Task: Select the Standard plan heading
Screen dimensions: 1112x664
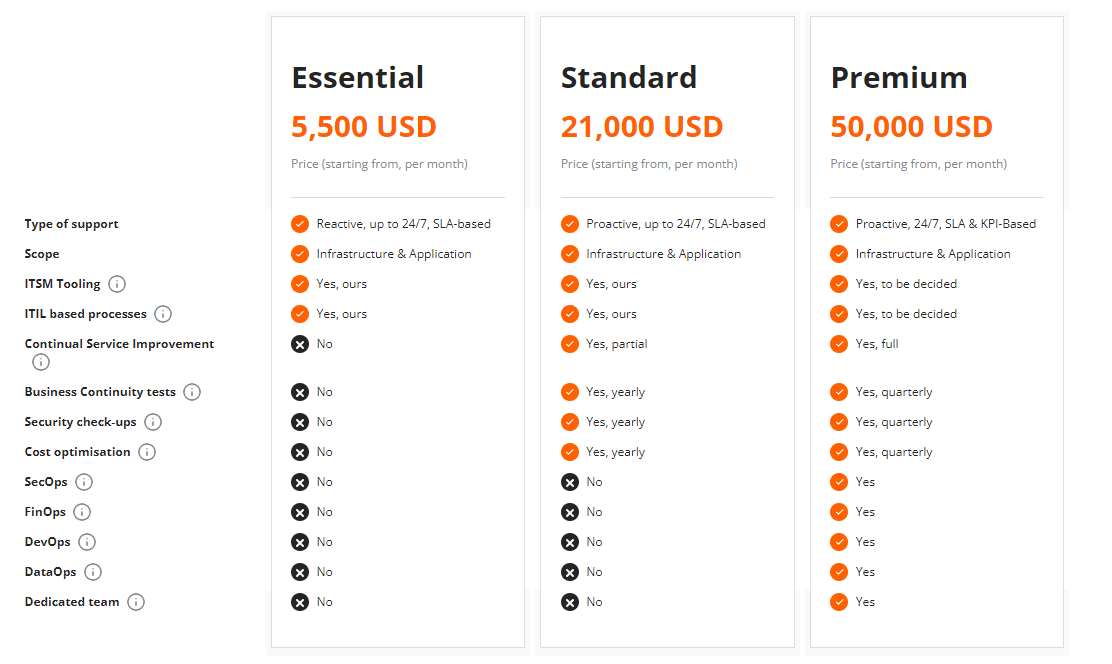Action: 629,77
